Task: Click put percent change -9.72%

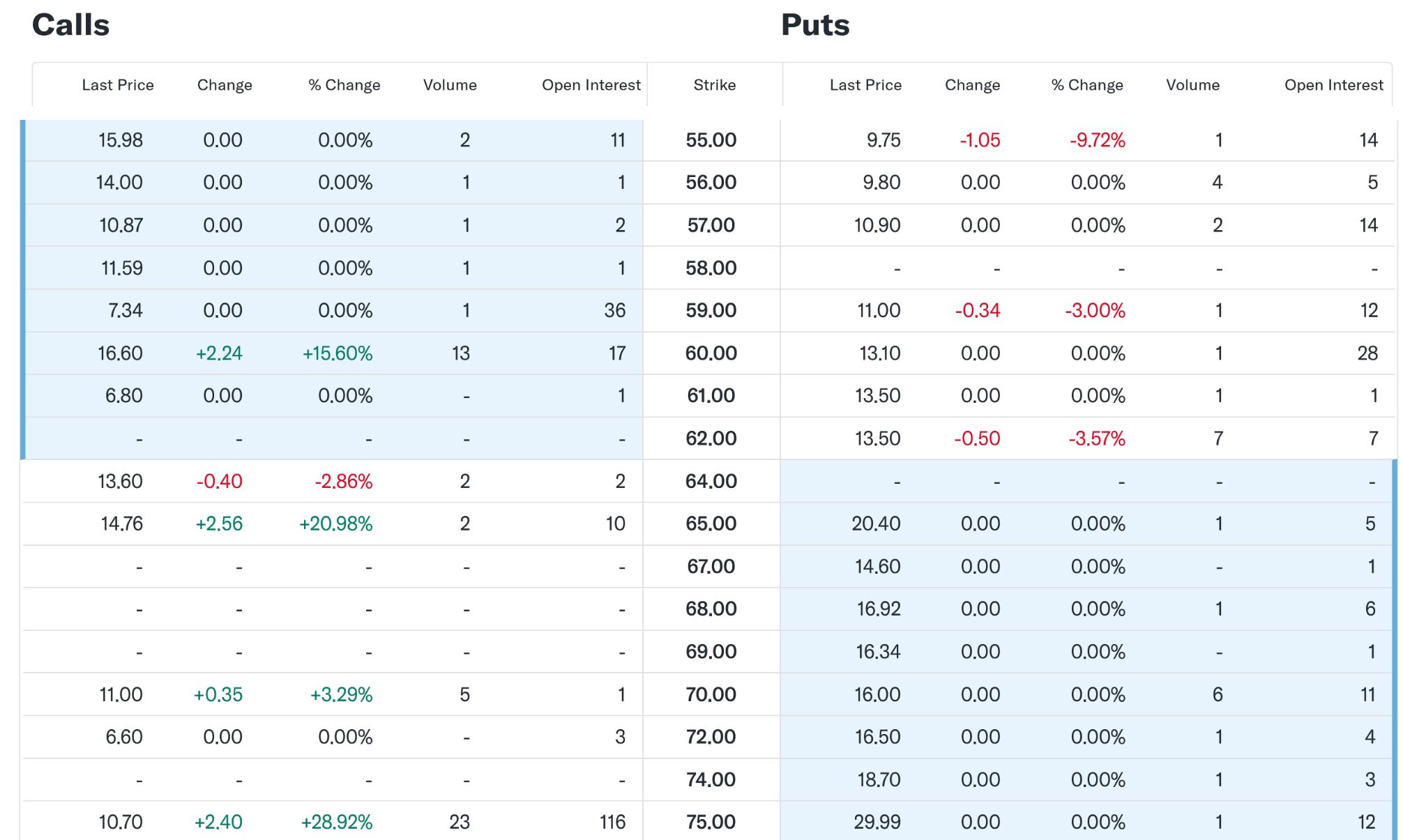Action: [1097, 140]
